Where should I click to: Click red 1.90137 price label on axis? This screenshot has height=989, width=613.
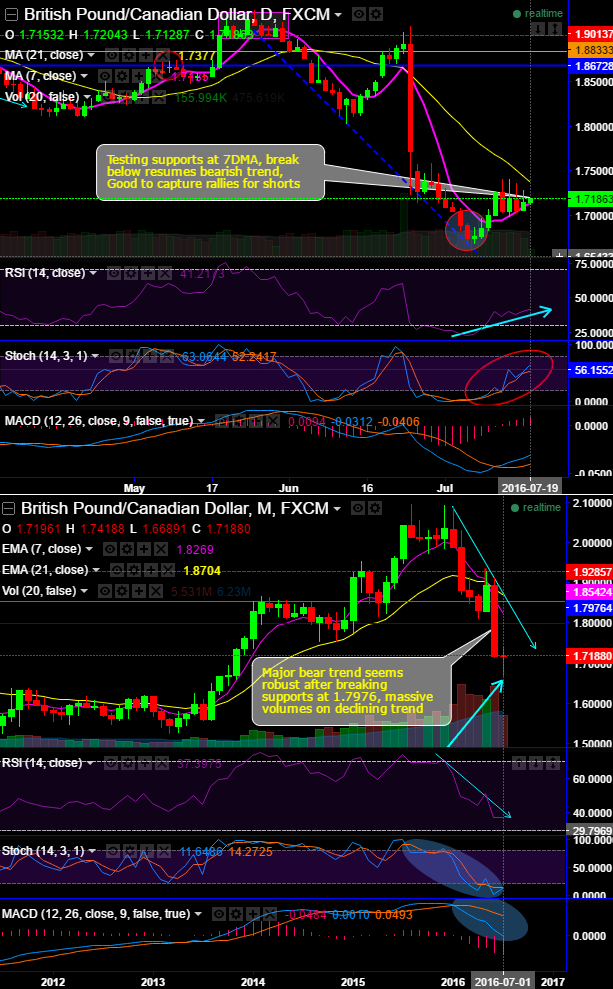[x=590, y=34]
